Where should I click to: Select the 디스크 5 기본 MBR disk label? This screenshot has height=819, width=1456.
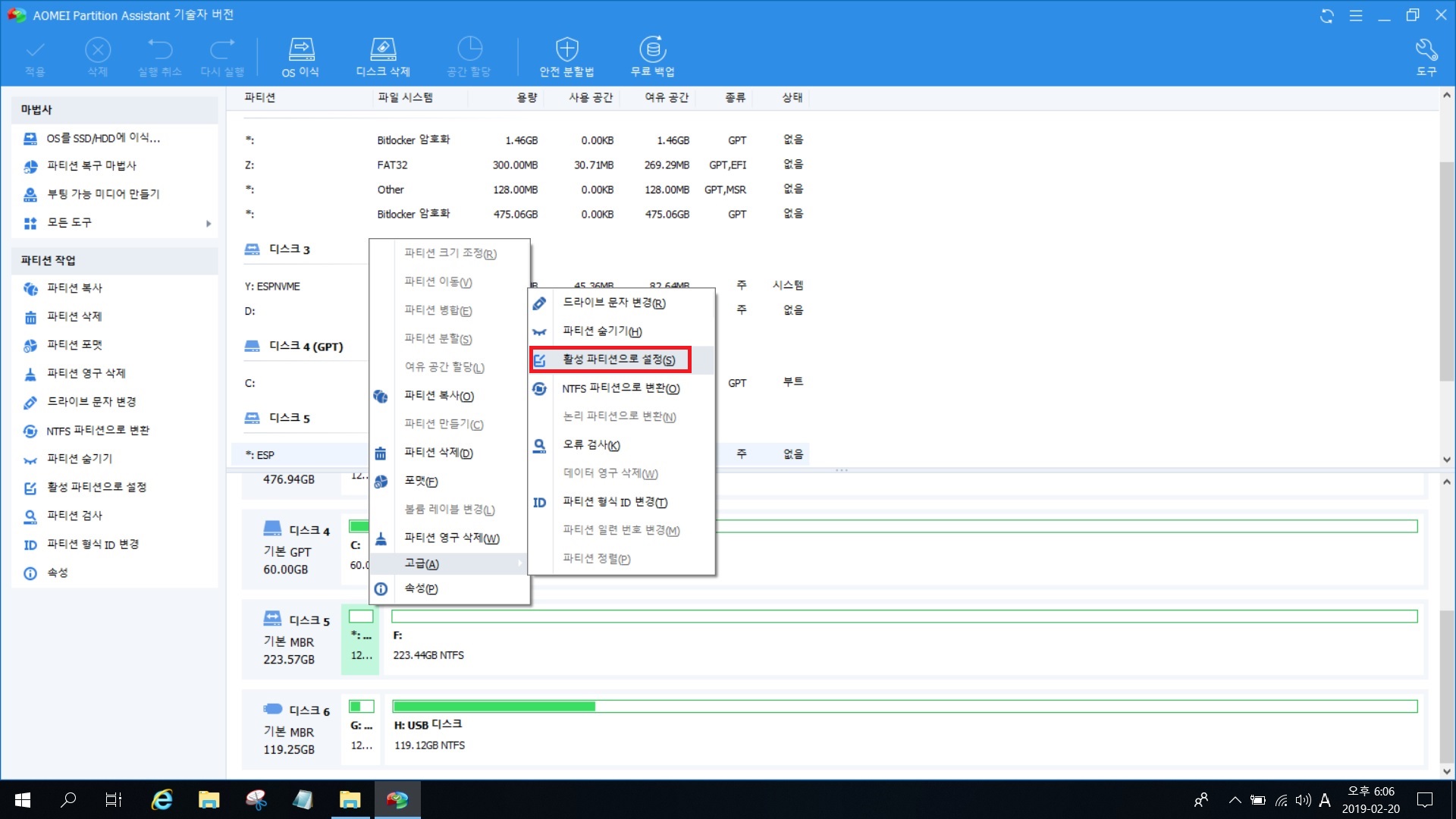pos(292,639)
